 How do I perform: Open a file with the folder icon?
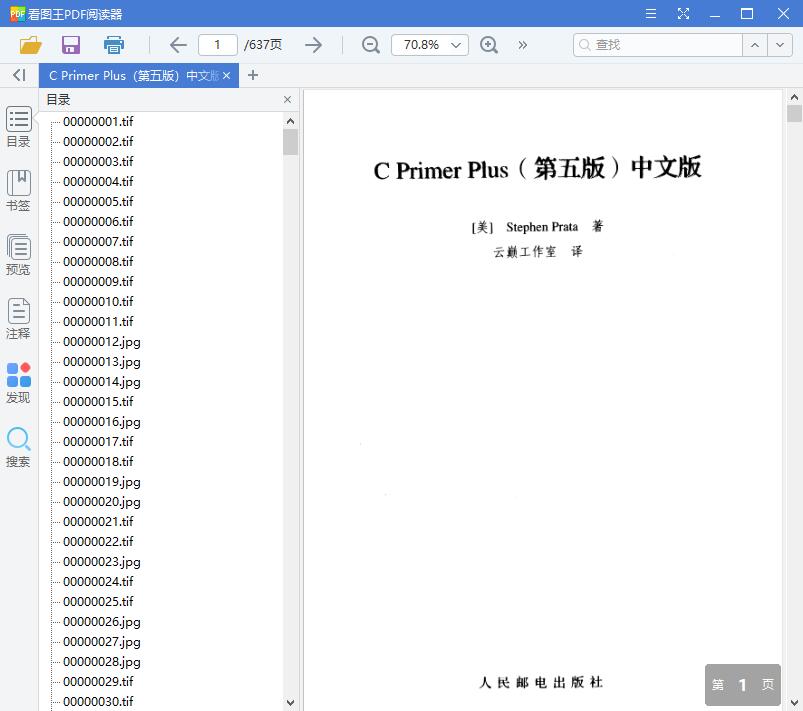(x=30, y=45)
